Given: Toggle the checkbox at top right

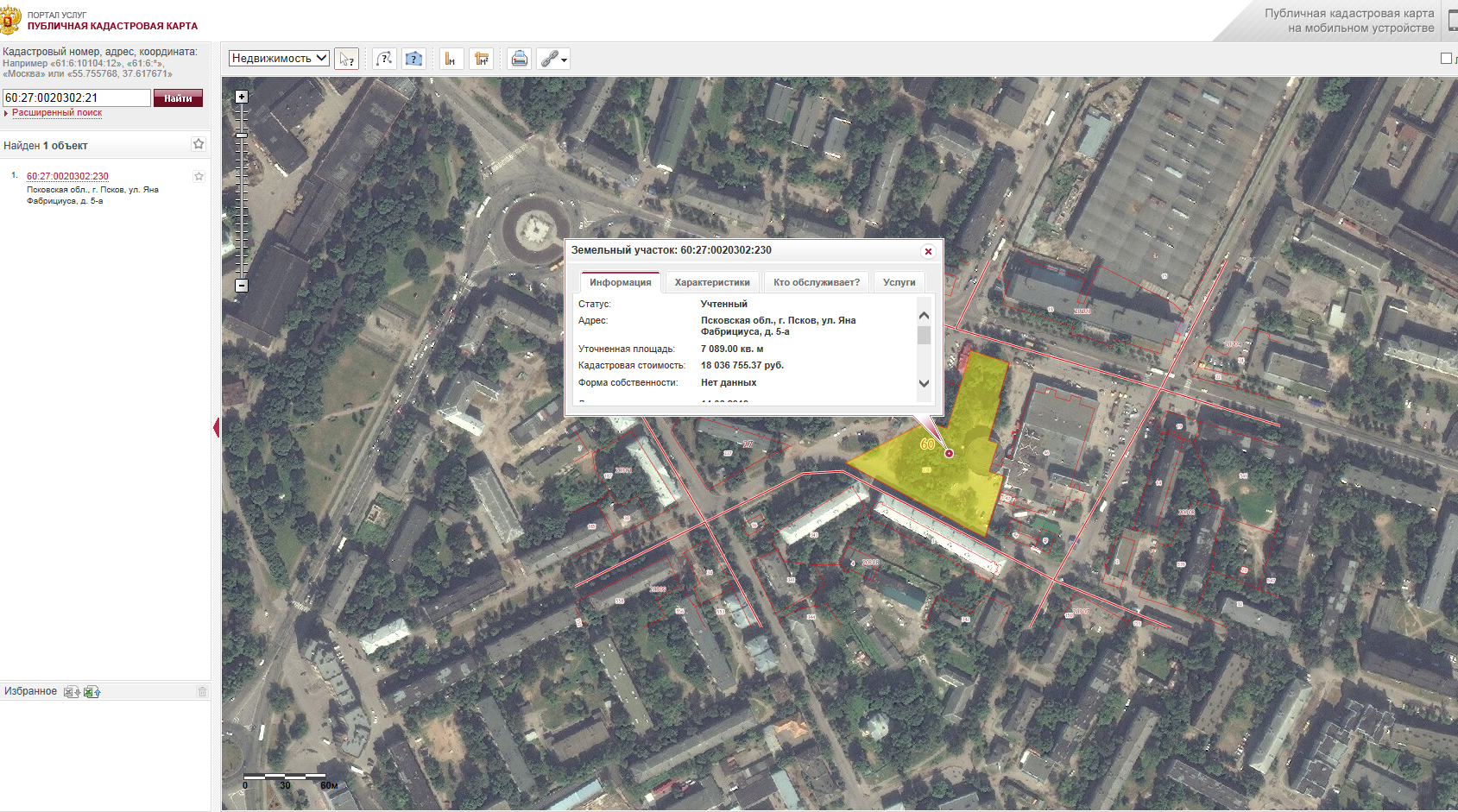Looking at the screenshot, I should (x=1446, y=58).
